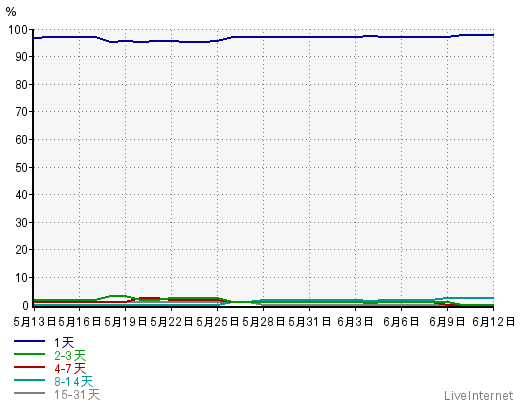
Task: Click the 6月12日 date axis label
Action: click(x=494, y=322)
